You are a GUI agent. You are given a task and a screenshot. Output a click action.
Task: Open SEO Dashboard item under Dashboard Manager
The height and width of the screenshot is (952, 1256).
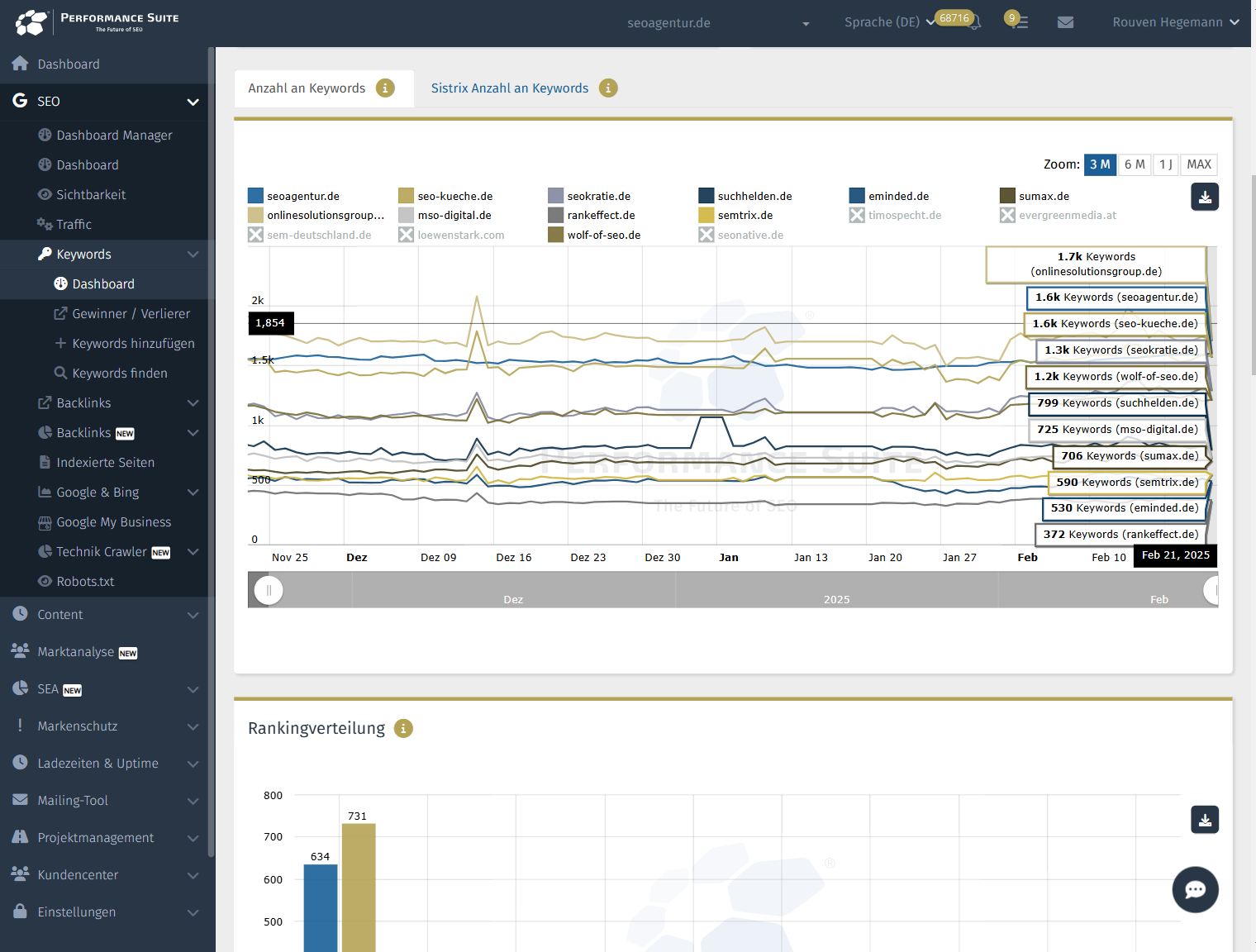pos(78,164)
